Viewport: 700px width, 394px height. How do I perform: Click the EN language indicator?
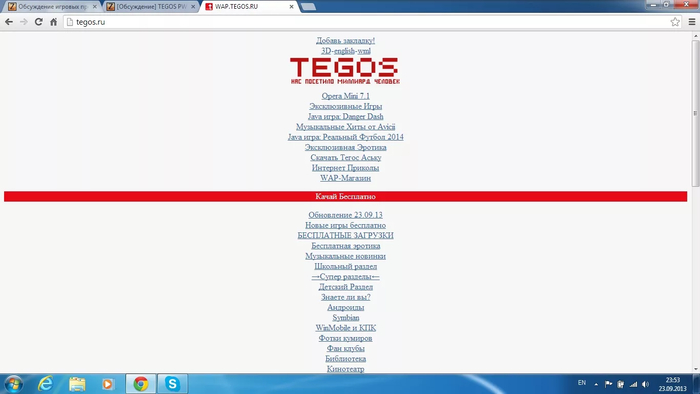tap(582, 383)
